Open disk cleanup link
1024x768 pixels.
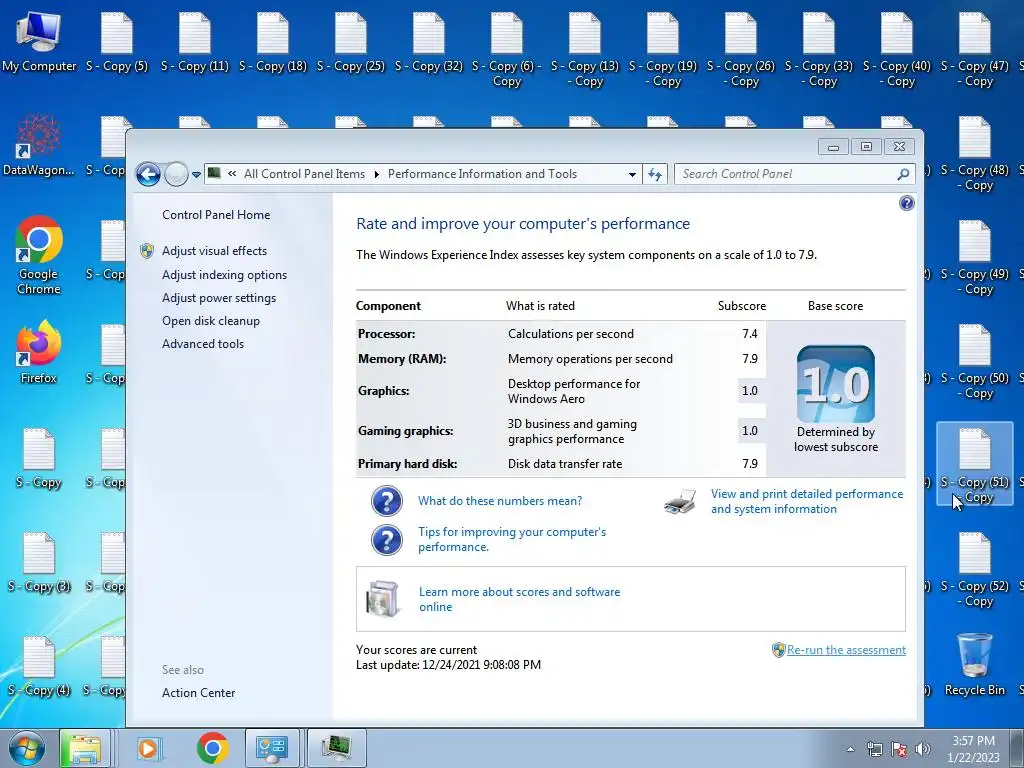210,321
